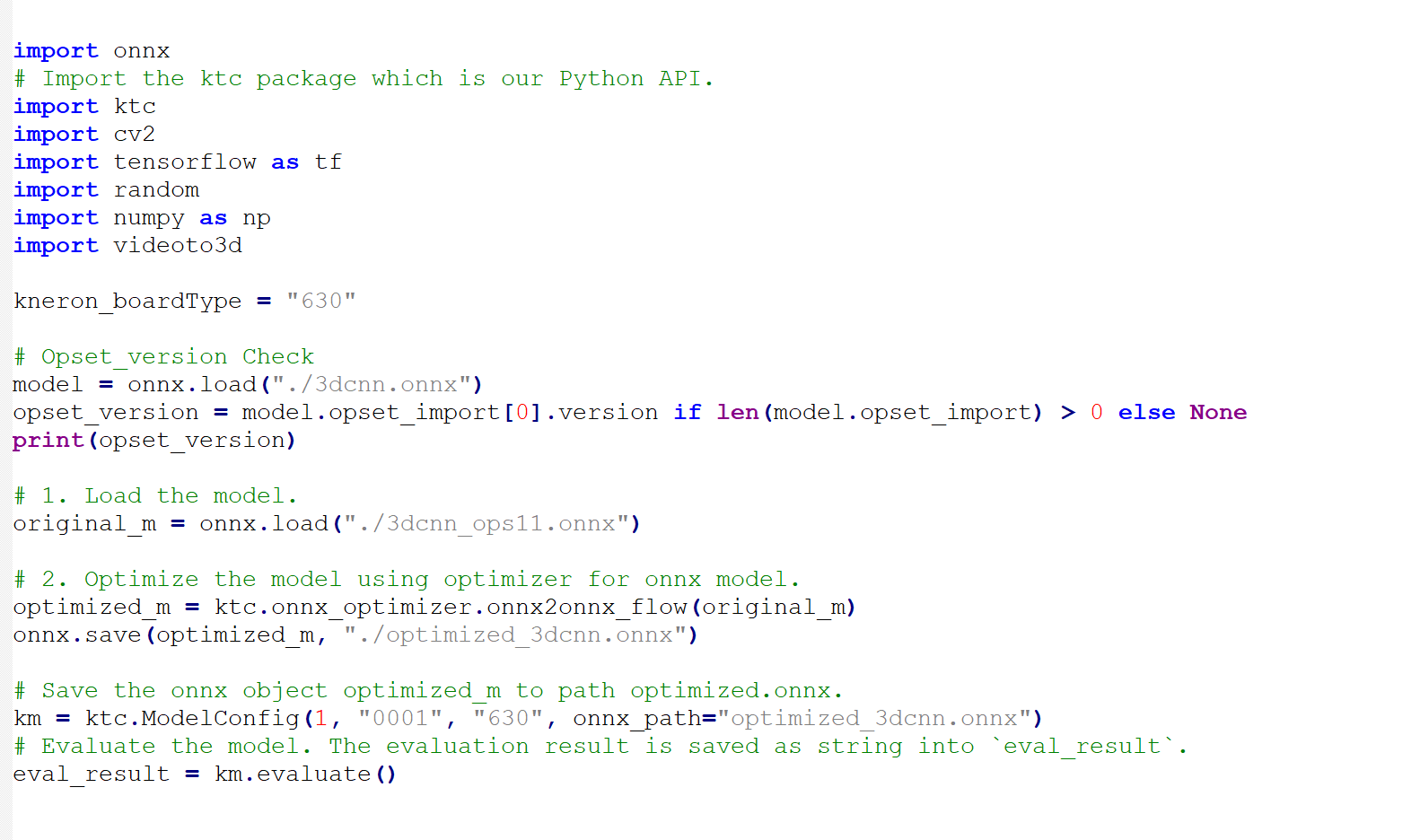Click the "./3dcnn_ops11.onnx" path string
This screenshot has width=1411, height=840.
coord(486,524)
